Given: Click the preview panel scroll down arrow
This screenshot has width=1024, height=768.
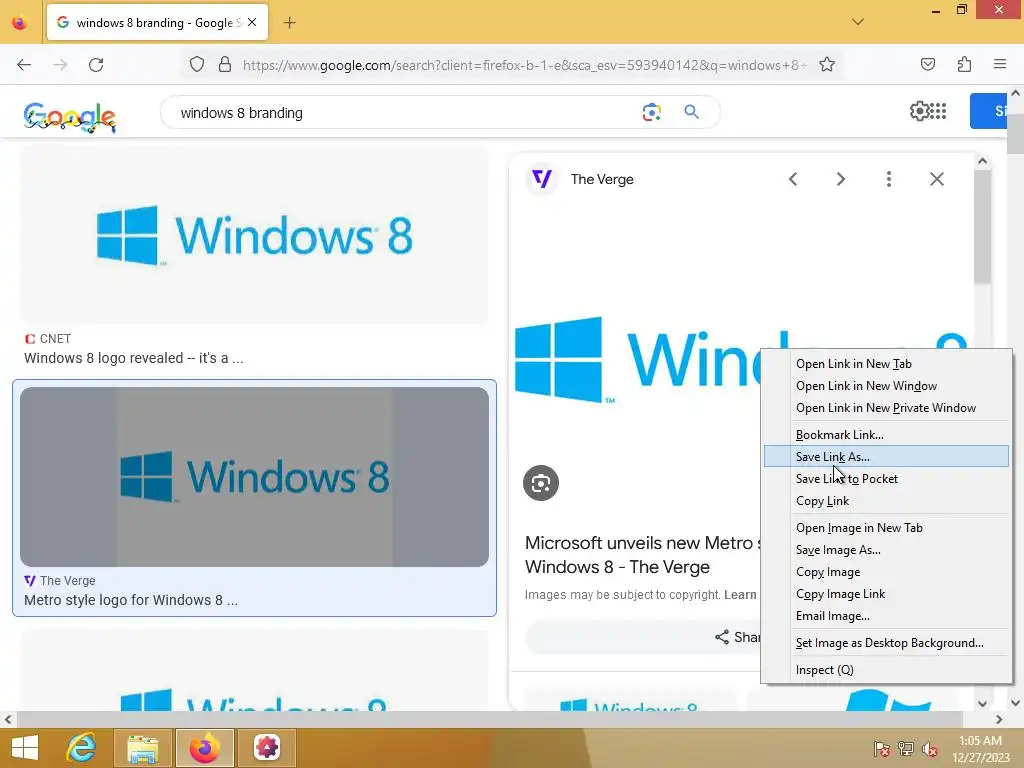Looking at the screenshot, I should pyautogui.click(x=982, y=703).
